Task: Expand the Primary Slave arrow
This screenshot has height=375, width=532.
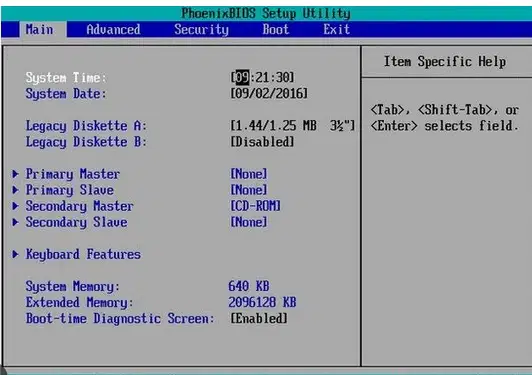Action: pyautogui.click(x=15, y=190)
